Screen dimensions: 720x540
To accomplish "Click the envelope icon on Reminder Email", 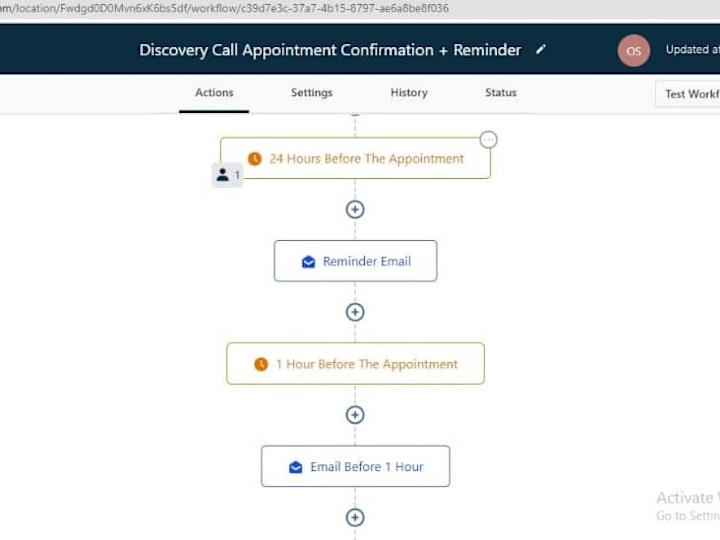I will point(309,262).
